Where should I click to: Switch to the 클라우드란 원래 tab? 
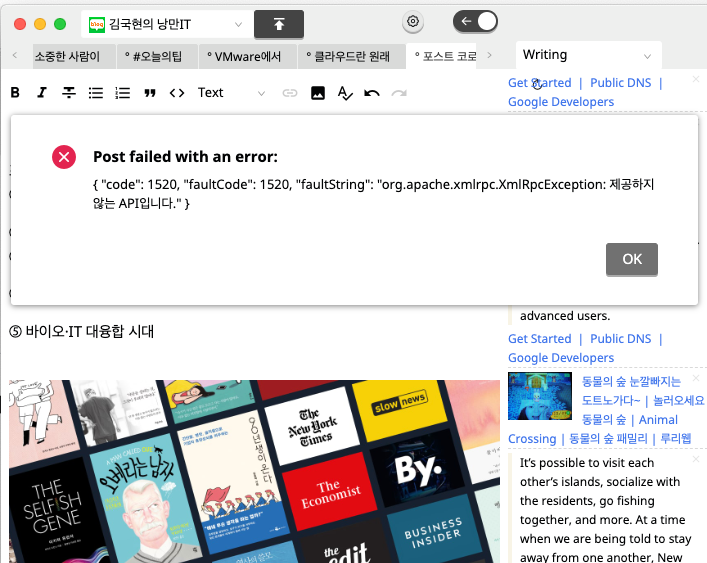pos(351,56)
